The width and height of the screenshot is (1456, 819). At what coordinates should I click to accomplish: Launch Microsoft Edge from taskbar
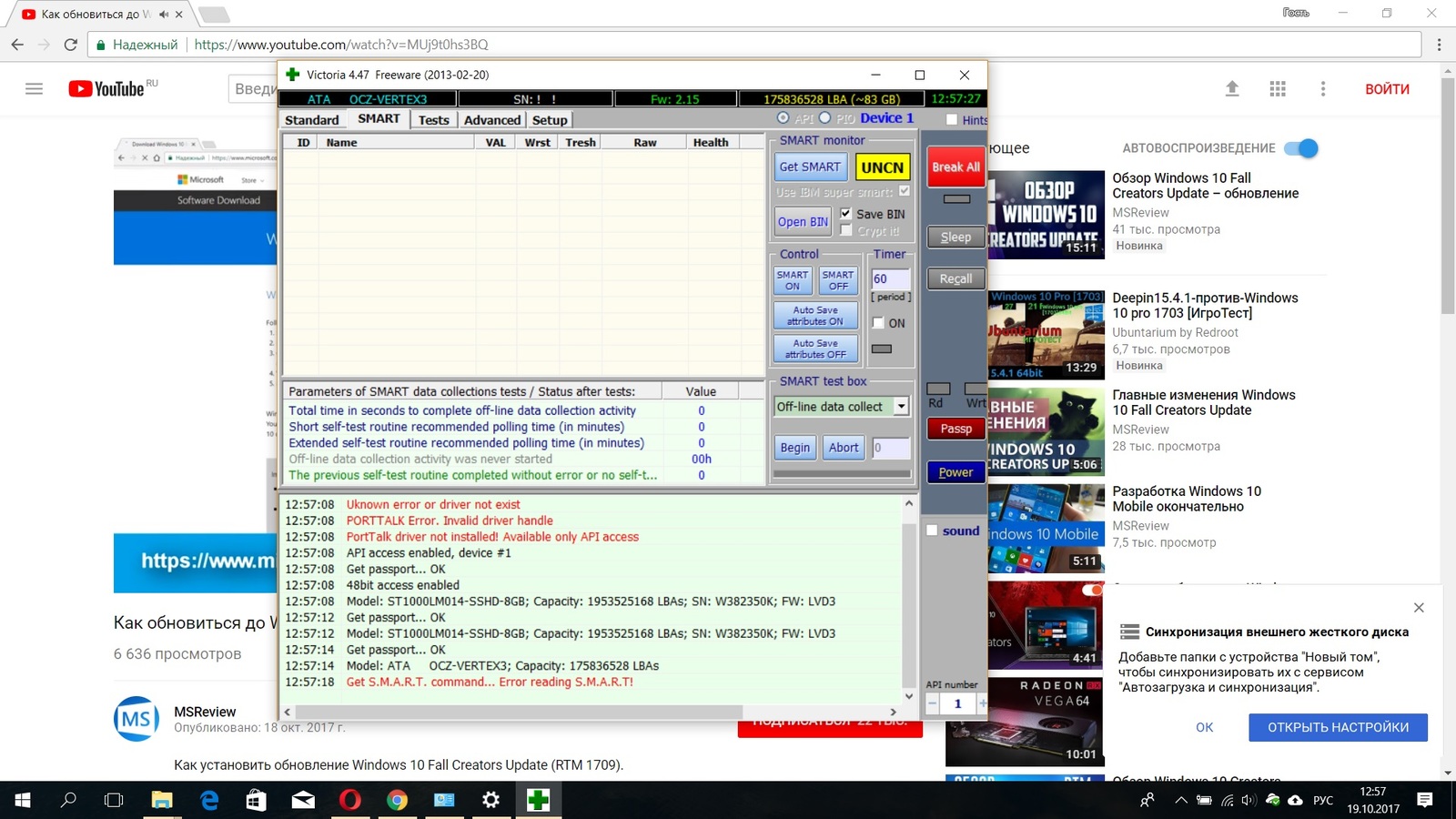pyautogui.click(x=209, y=800)
